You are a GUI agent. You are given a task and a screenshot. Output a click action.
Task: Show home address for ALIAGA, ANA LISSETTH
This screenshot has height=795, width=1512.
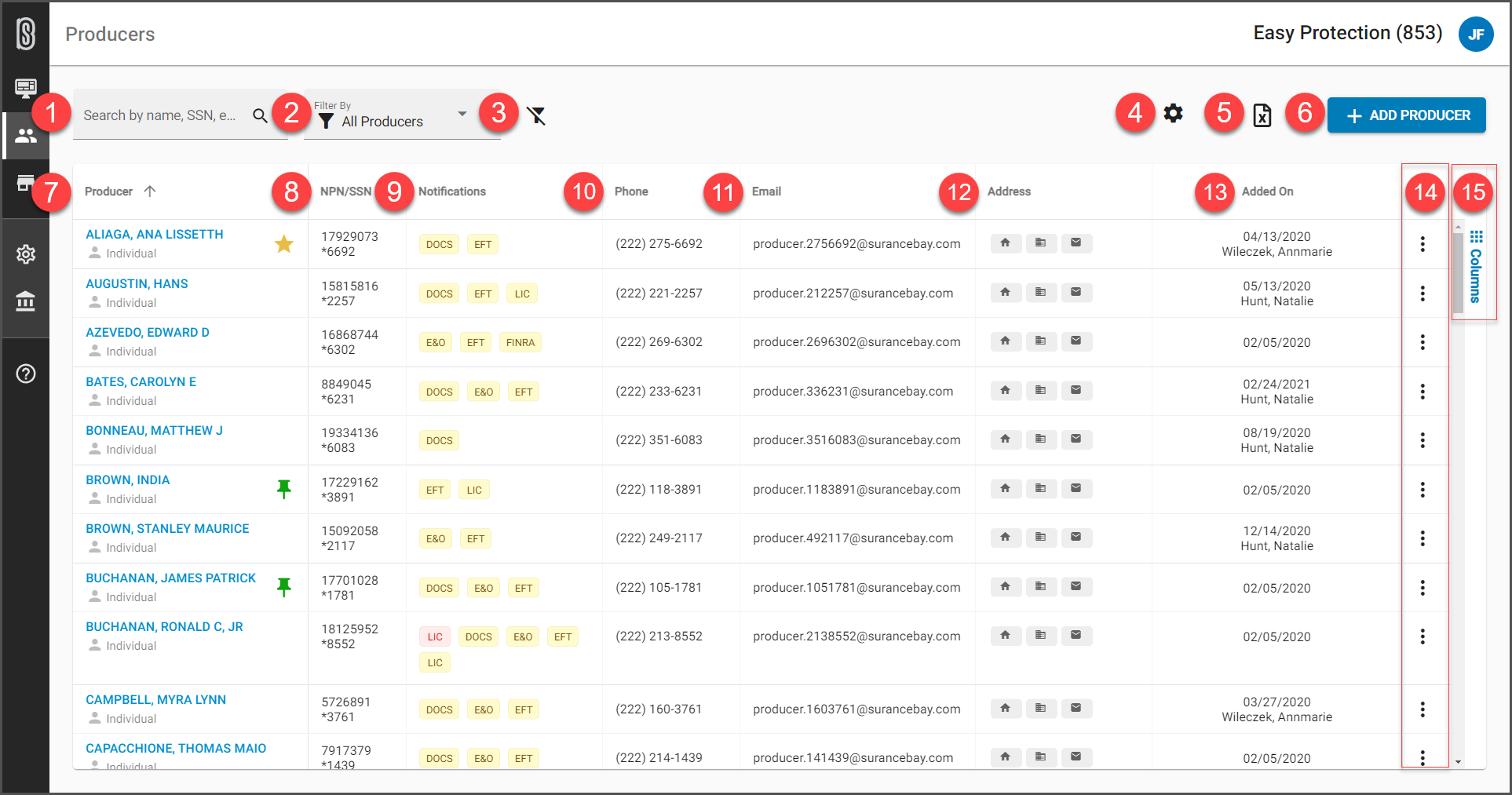[1006, 243]
